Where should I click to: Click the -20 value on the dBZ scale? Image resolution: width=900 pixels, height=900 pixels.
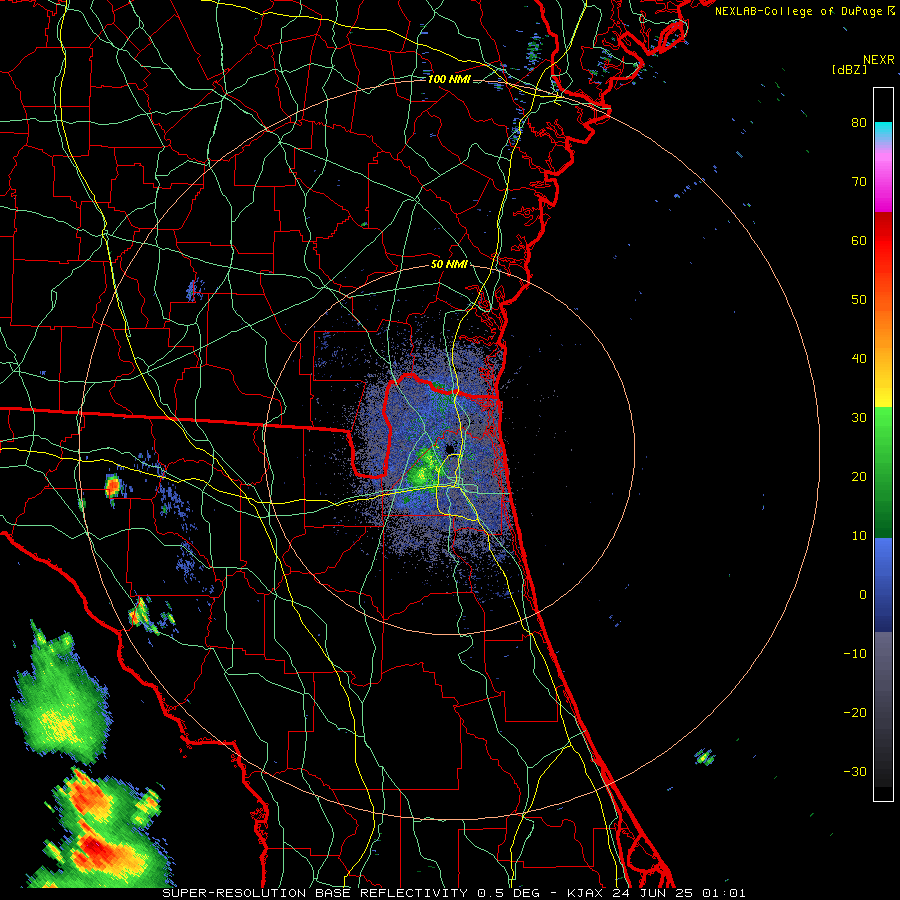[855, 712]
